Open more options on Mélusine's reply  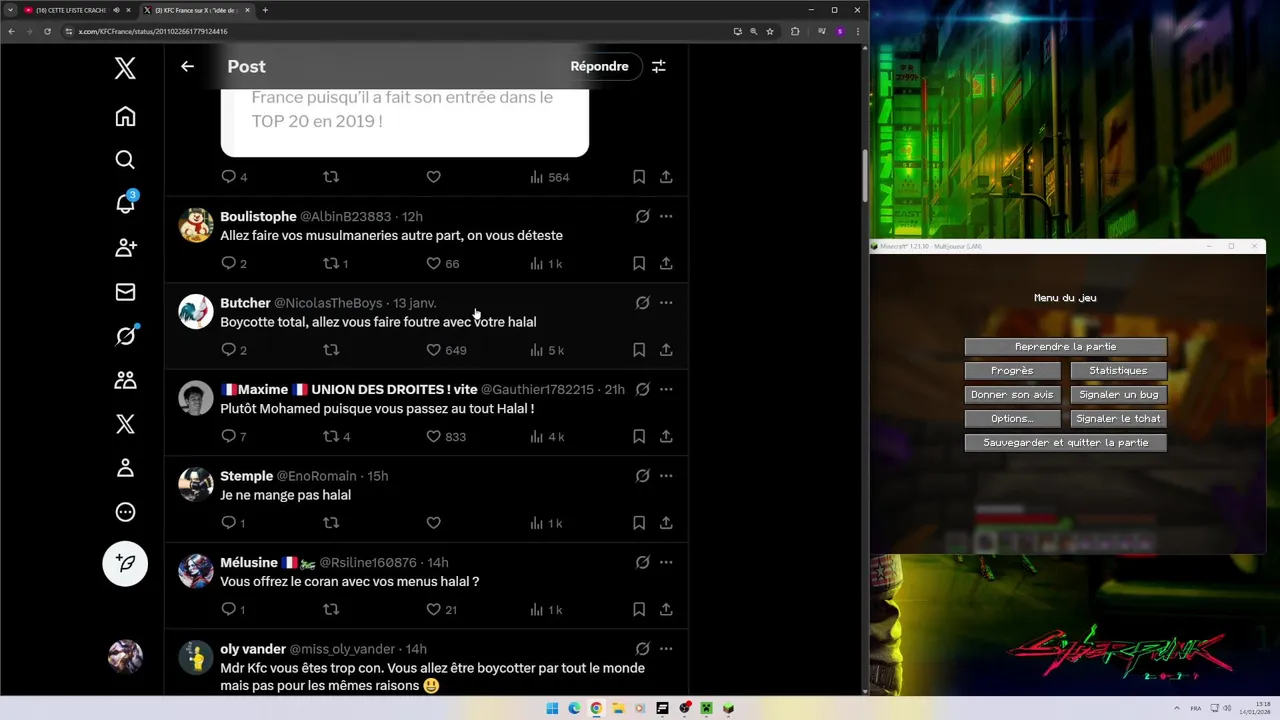666,562
